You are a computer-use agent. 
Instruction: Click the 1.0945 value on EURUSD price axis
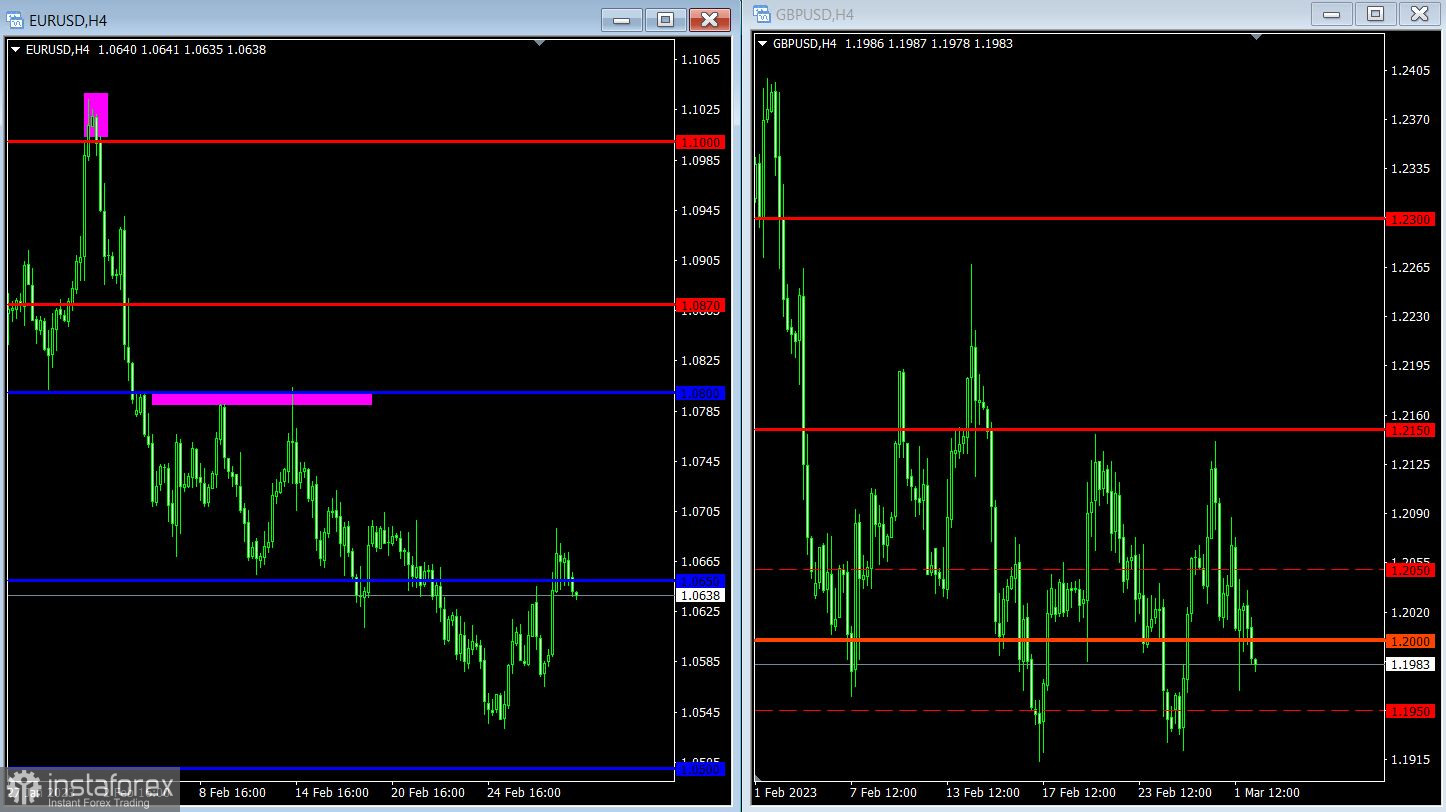point(700,211)
